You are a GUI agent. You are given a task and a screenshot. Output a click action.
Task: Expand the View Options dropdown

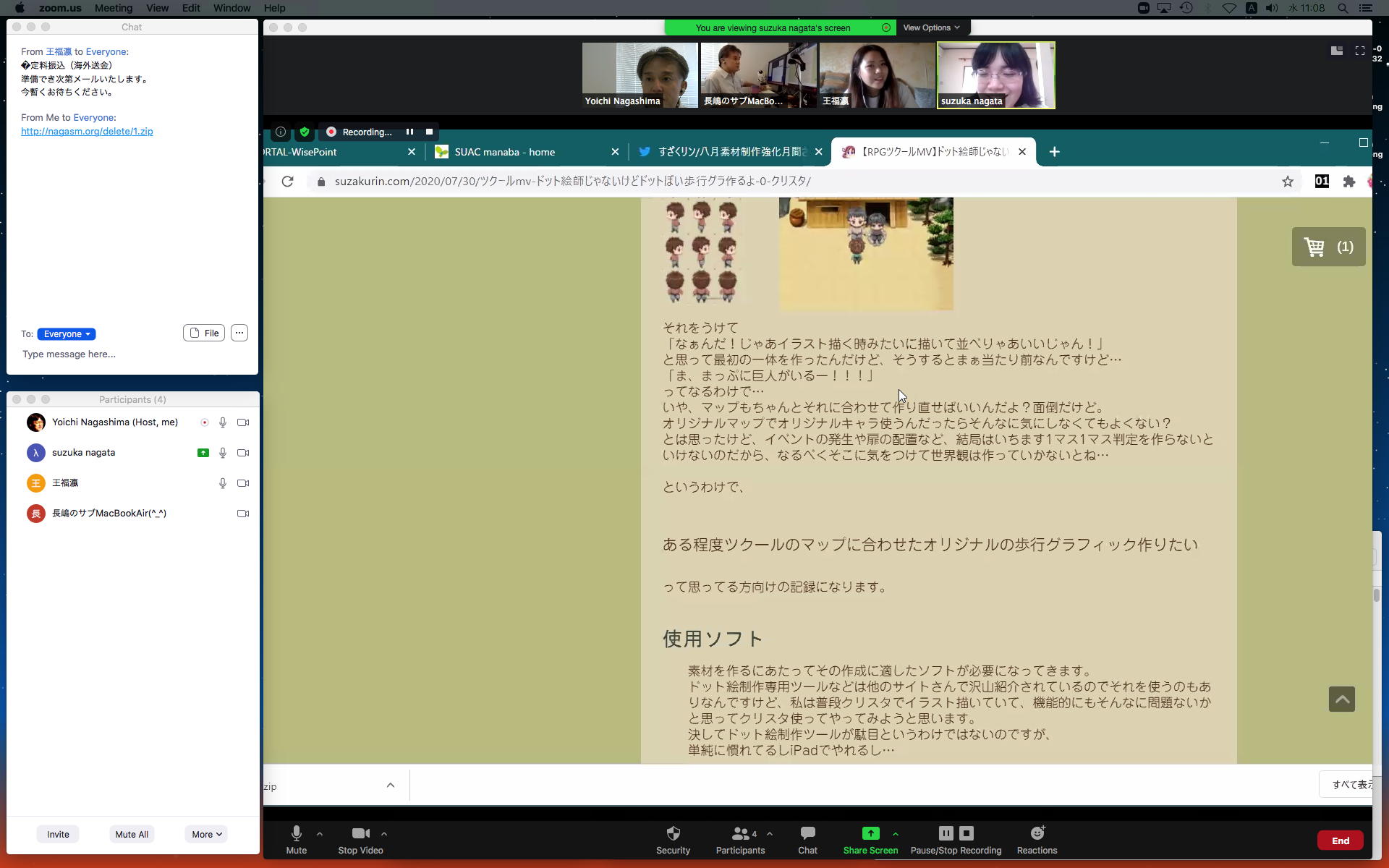click(x=931, y=27)
